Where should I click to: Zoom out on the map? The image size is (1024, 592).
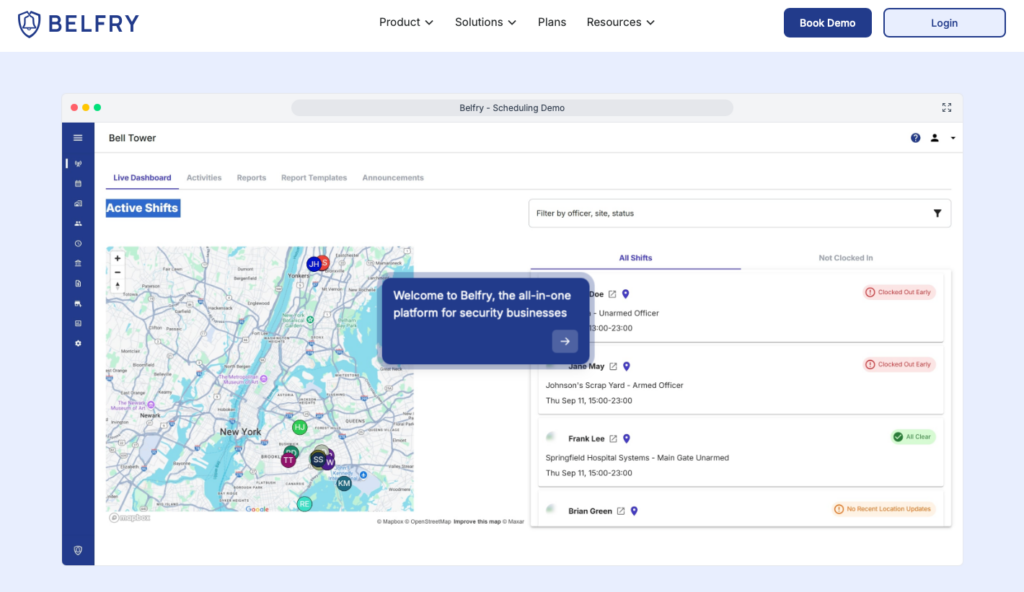118,272
